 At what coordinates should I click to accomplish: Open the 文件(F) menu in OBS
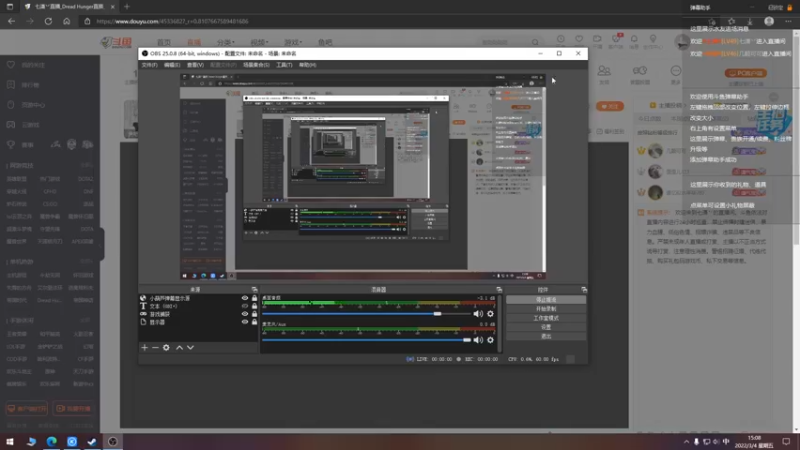pyautogui.click(x=149, y=65)
